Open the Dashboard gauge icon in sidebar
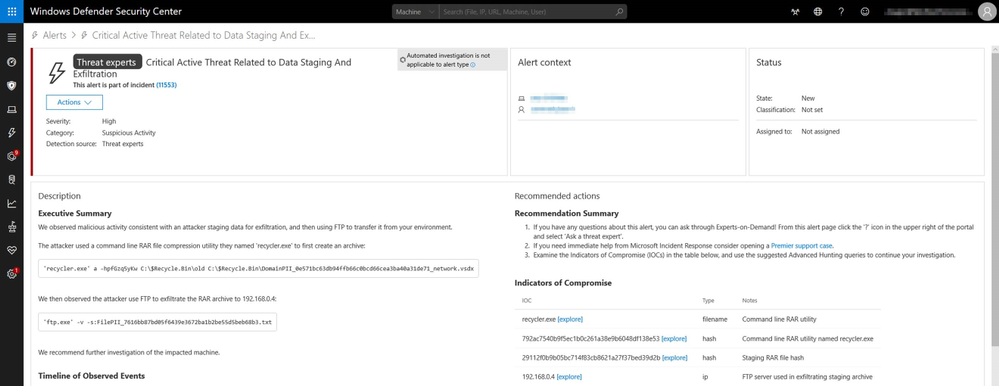The image size is (999, 386). [11, 62]
